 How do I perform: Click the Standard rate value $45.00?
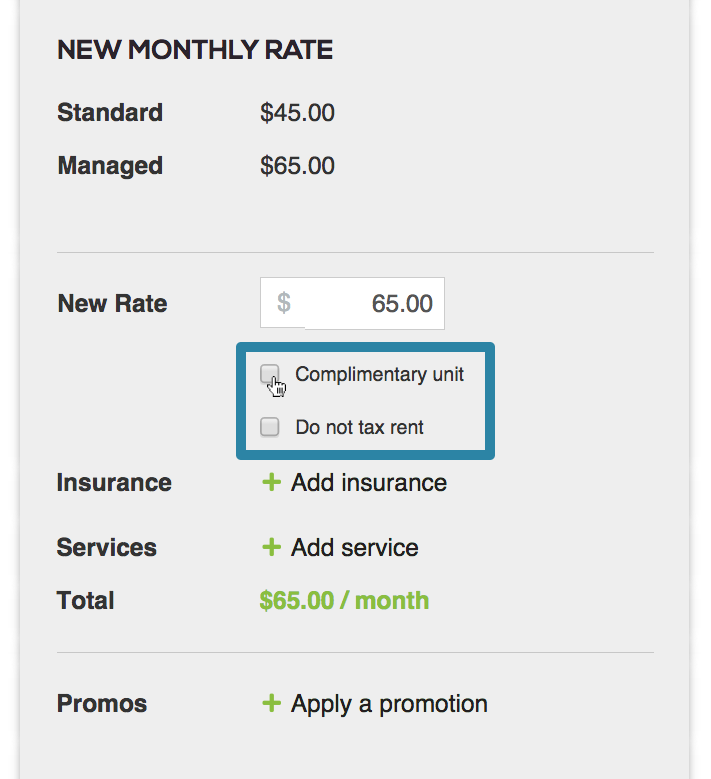pyautogui.click(x=297, y=113)
